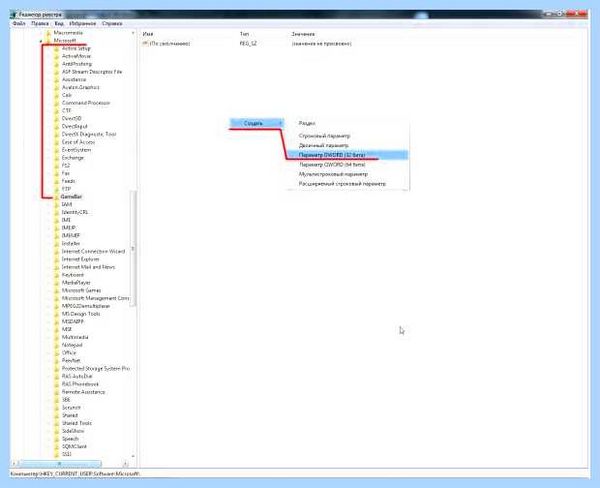Select the Internet Mail and News key

(88, 267)
